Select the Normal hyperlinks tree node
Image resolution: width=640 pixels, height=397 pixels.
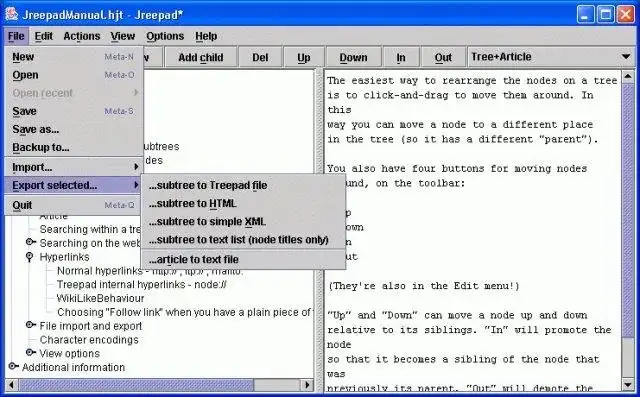coord(150,271)
